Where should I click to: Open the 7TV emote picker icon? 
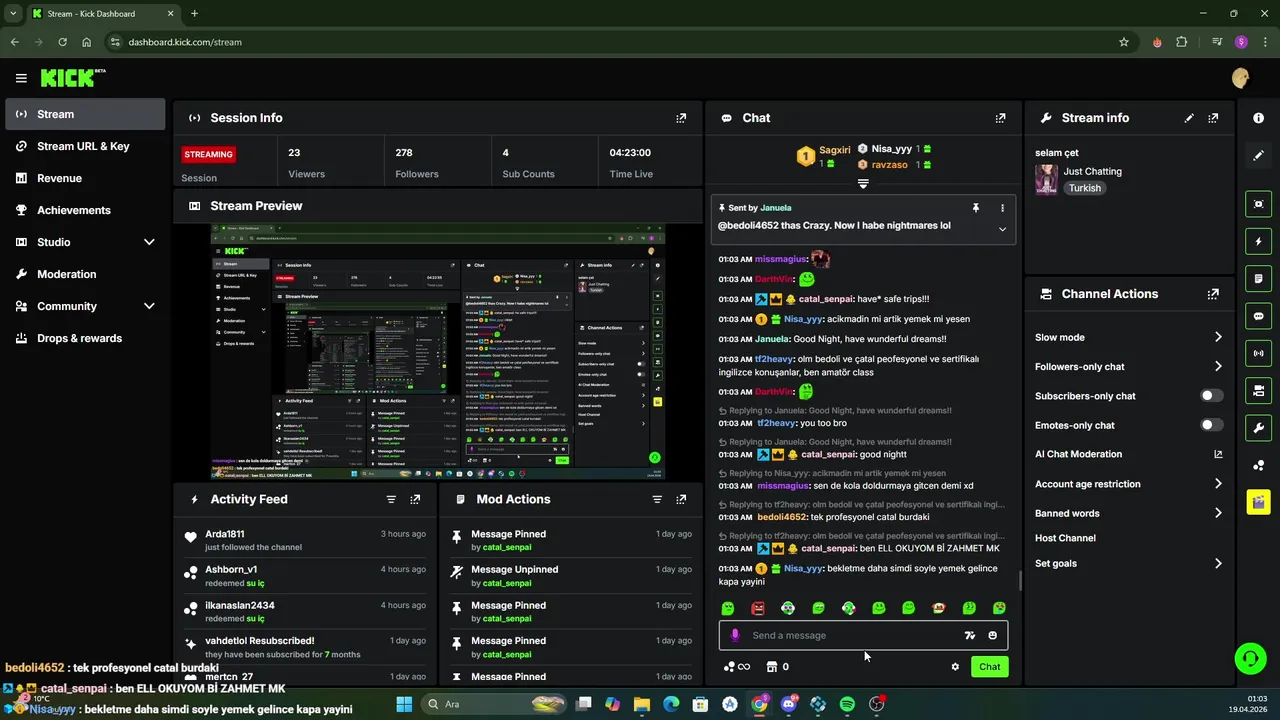(969, 635)
